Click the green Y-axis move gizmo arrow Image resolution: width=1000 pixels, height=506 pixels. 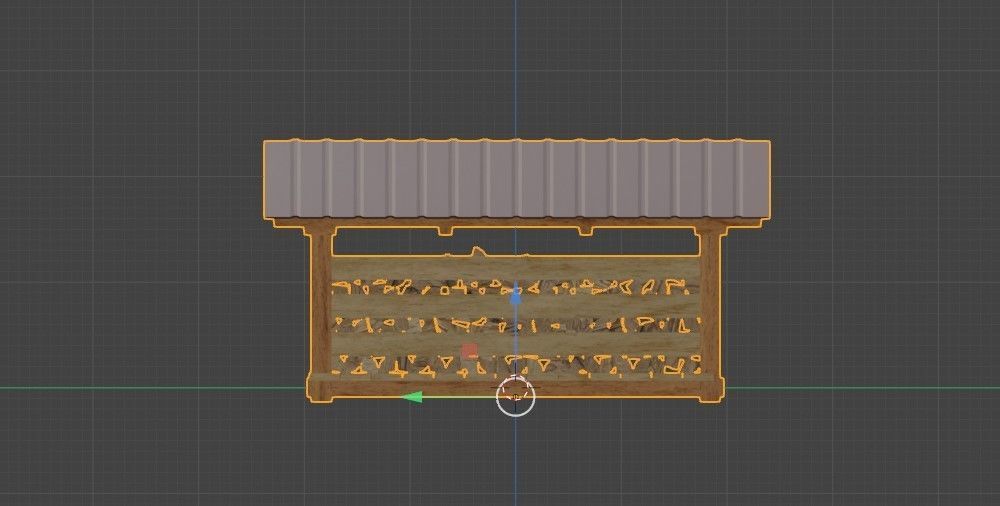413,398
